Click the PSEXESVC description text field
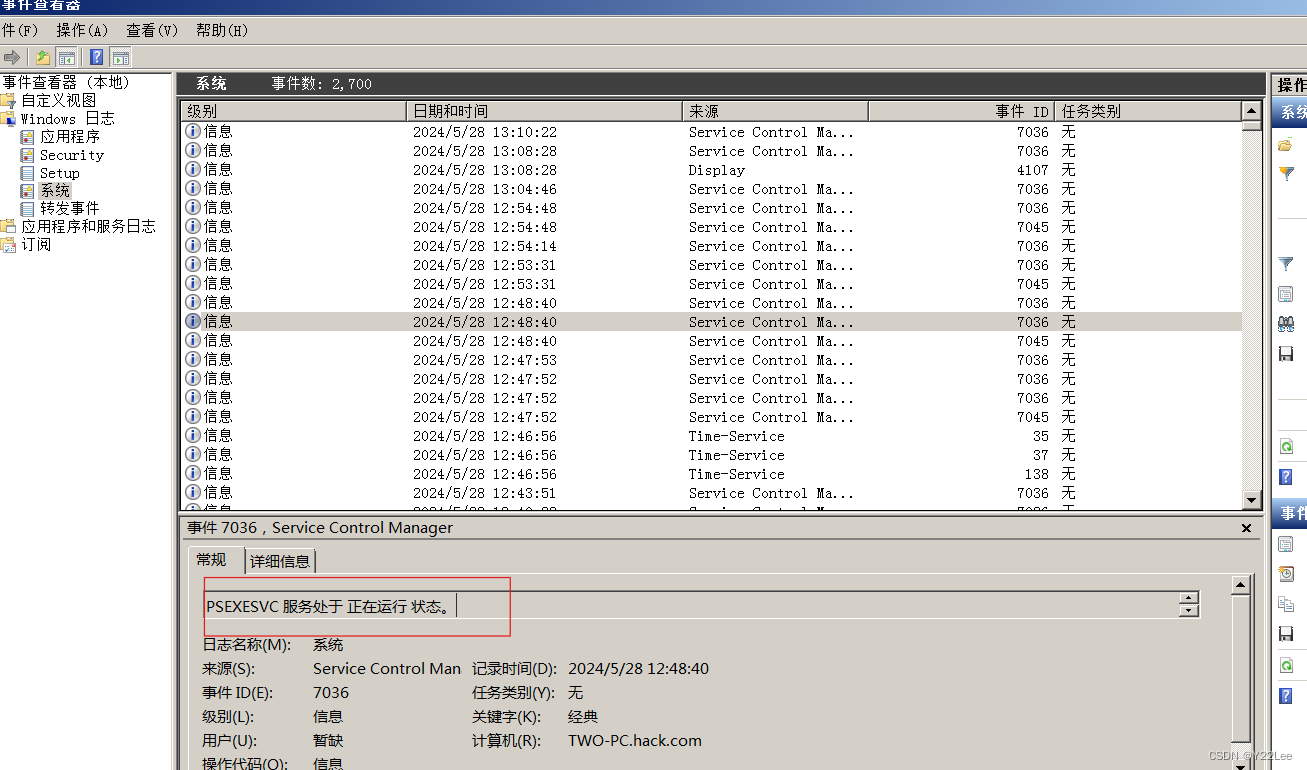The height and width of the screenshot is (770, 1307). tap(691, 605)
